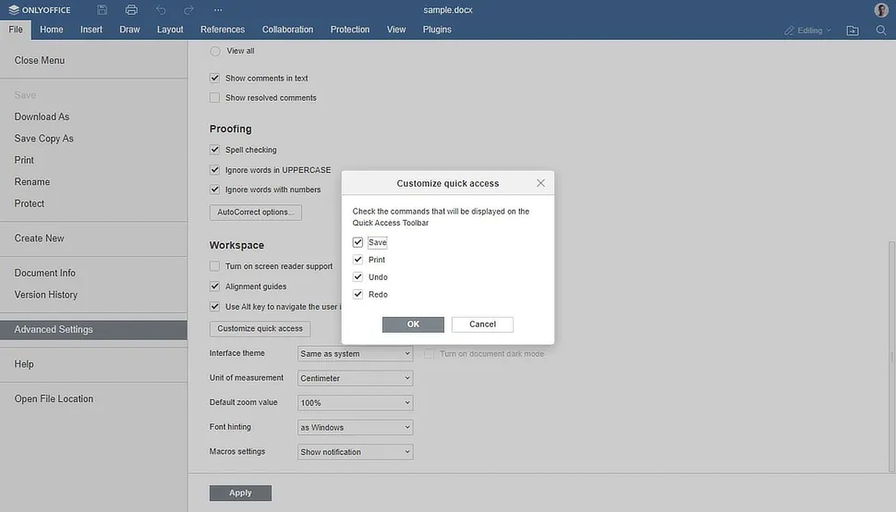Viewport: 896px width, 512px height.
Task: Click the Redo arrow icon
Action: click(x=189, y=10)
